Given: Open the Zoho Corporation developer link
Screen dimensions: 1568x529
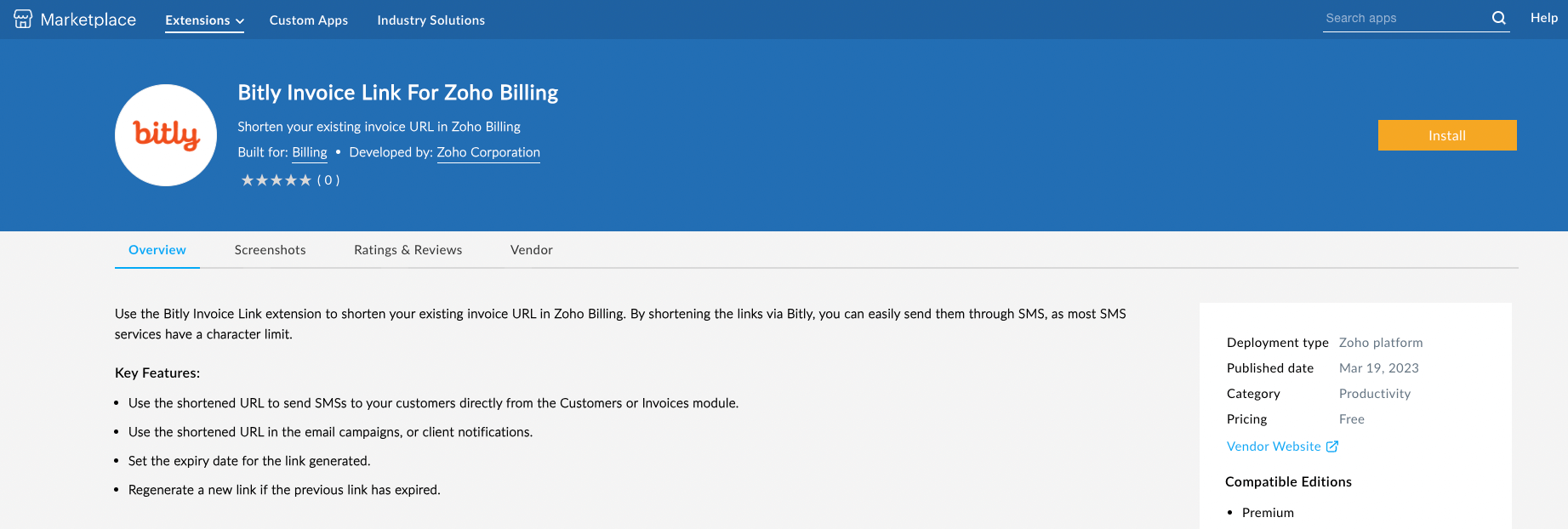Looking at the screenshot, I should pyautogui.click(x=488, y=152).
